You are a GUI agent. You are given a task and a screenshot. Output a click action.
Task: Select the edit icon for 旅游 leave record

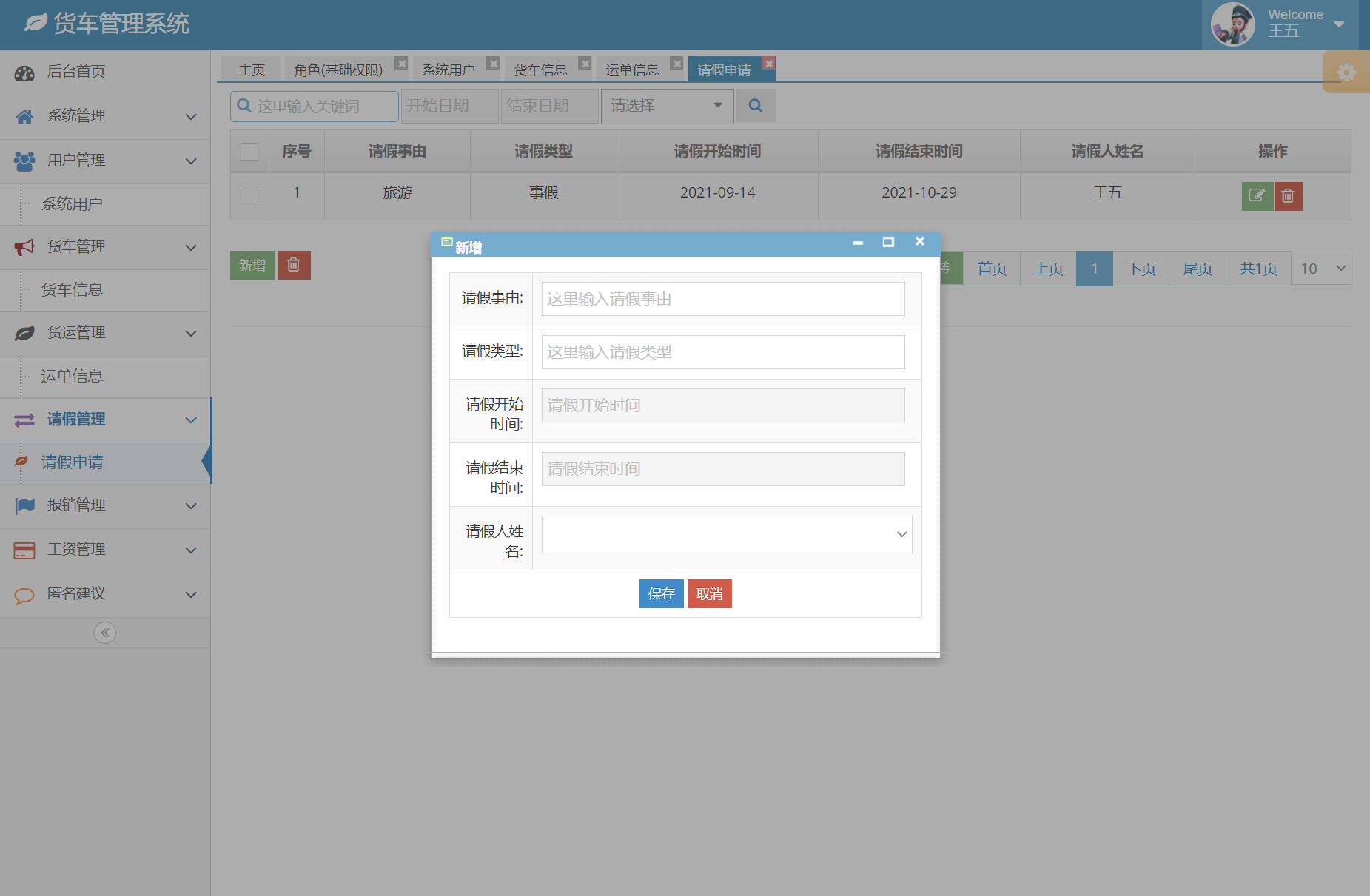pyautogui.click(x=1257, y=195)
